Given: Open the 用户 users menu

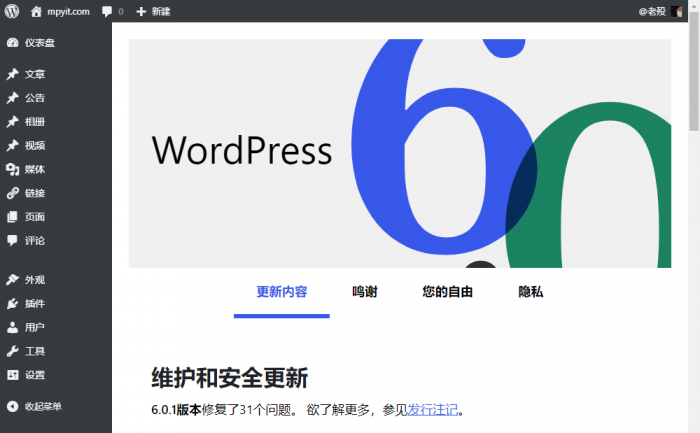Looking at the screenshot, I should click(x=34, y=327).
